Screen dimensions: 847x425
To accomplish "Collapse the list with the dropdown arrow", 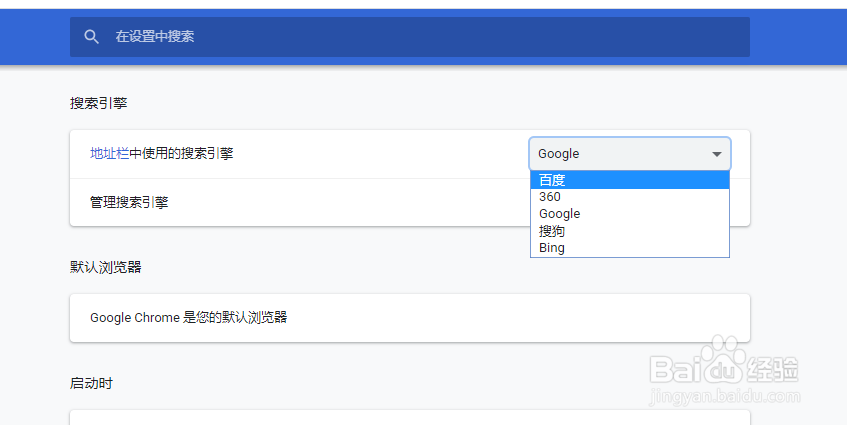I will pyautogui.click(x=716, y=154).
